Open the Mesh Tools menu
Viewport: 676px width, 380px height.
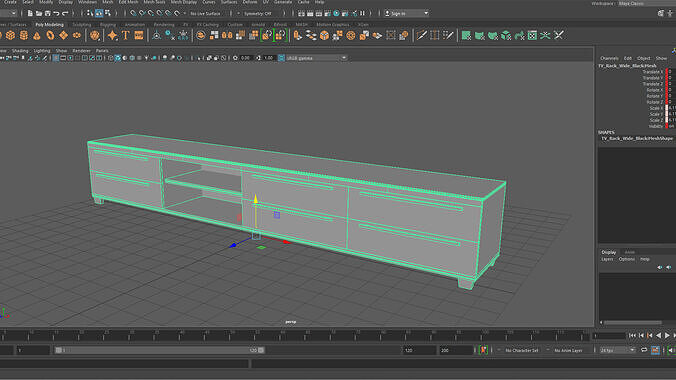click(x=154, y=2)
